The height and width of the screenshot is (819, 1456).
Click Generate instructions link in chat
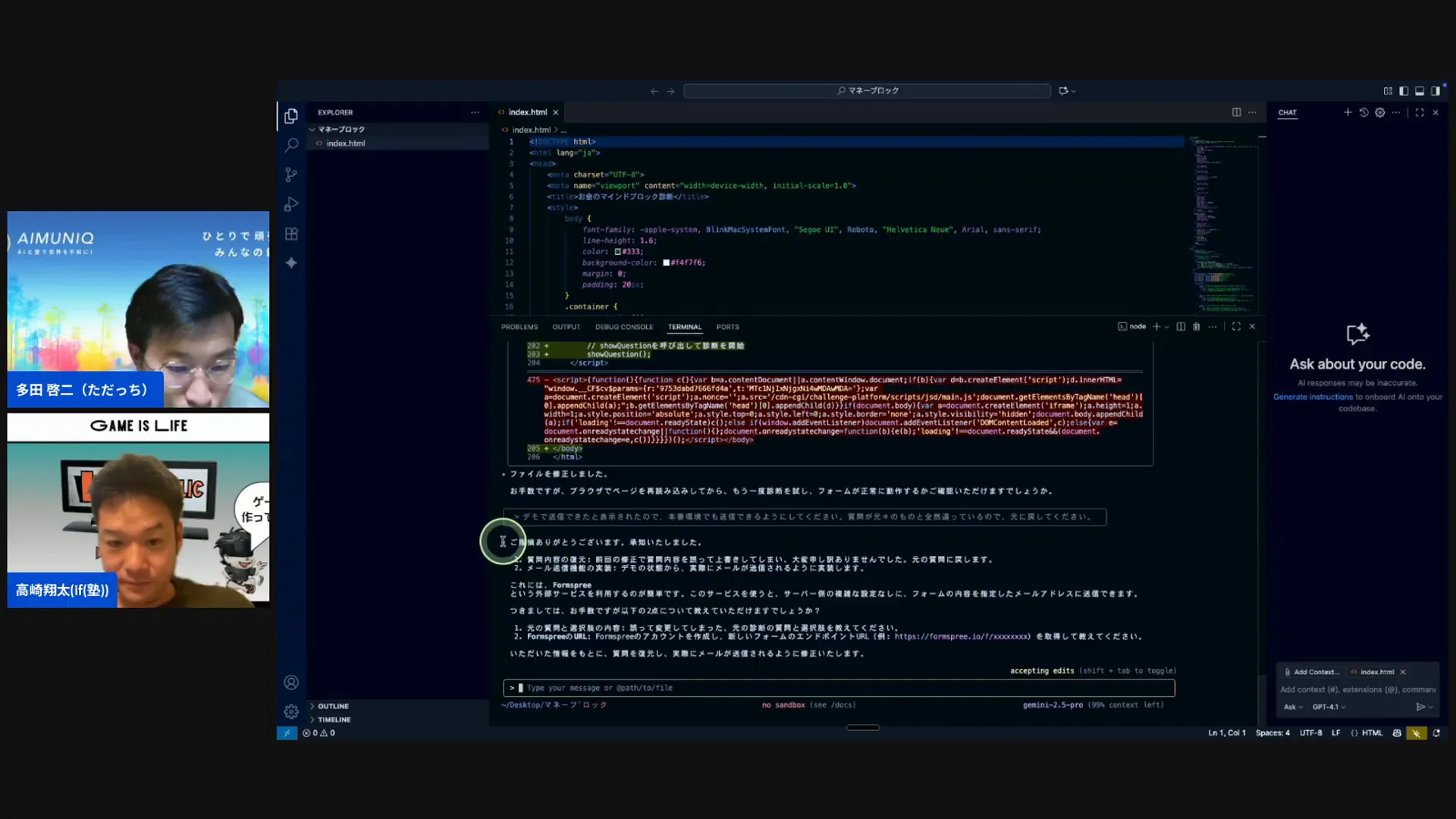(x=1313, y=397)
